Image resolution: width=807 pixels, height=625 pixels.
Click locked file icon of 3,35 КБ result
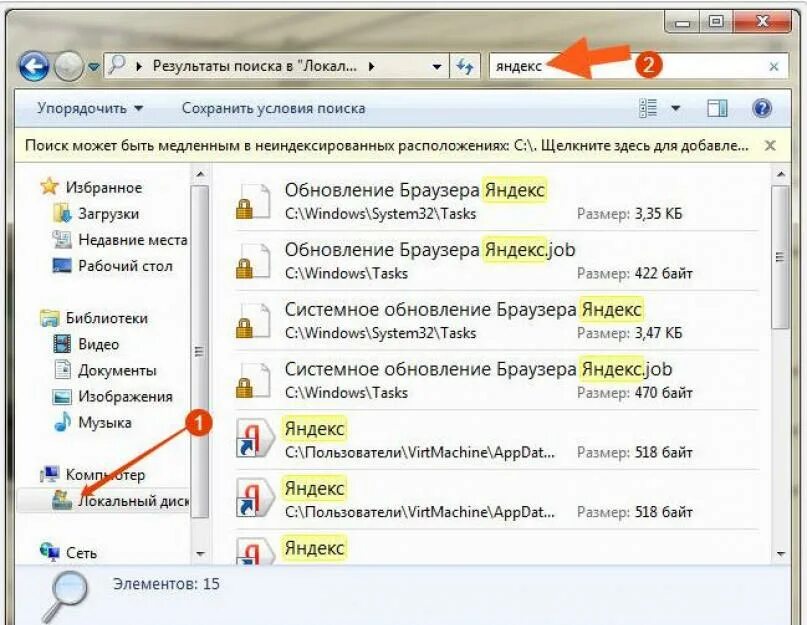click(x=253, y=202)
